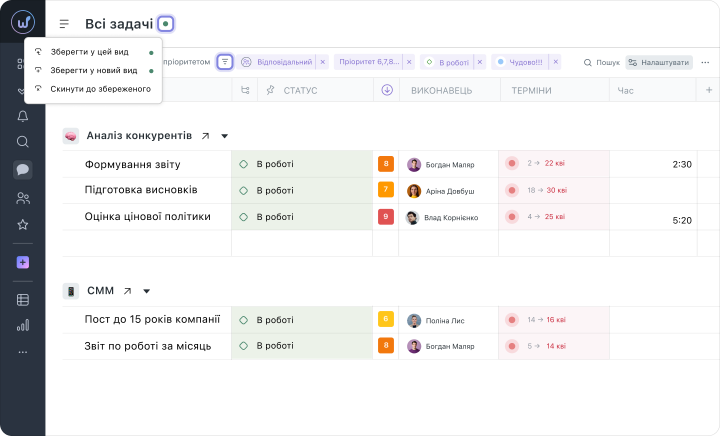Collapse the Аналіз конкурентів group
Screen dimensions: 720x436
(225, 136)
